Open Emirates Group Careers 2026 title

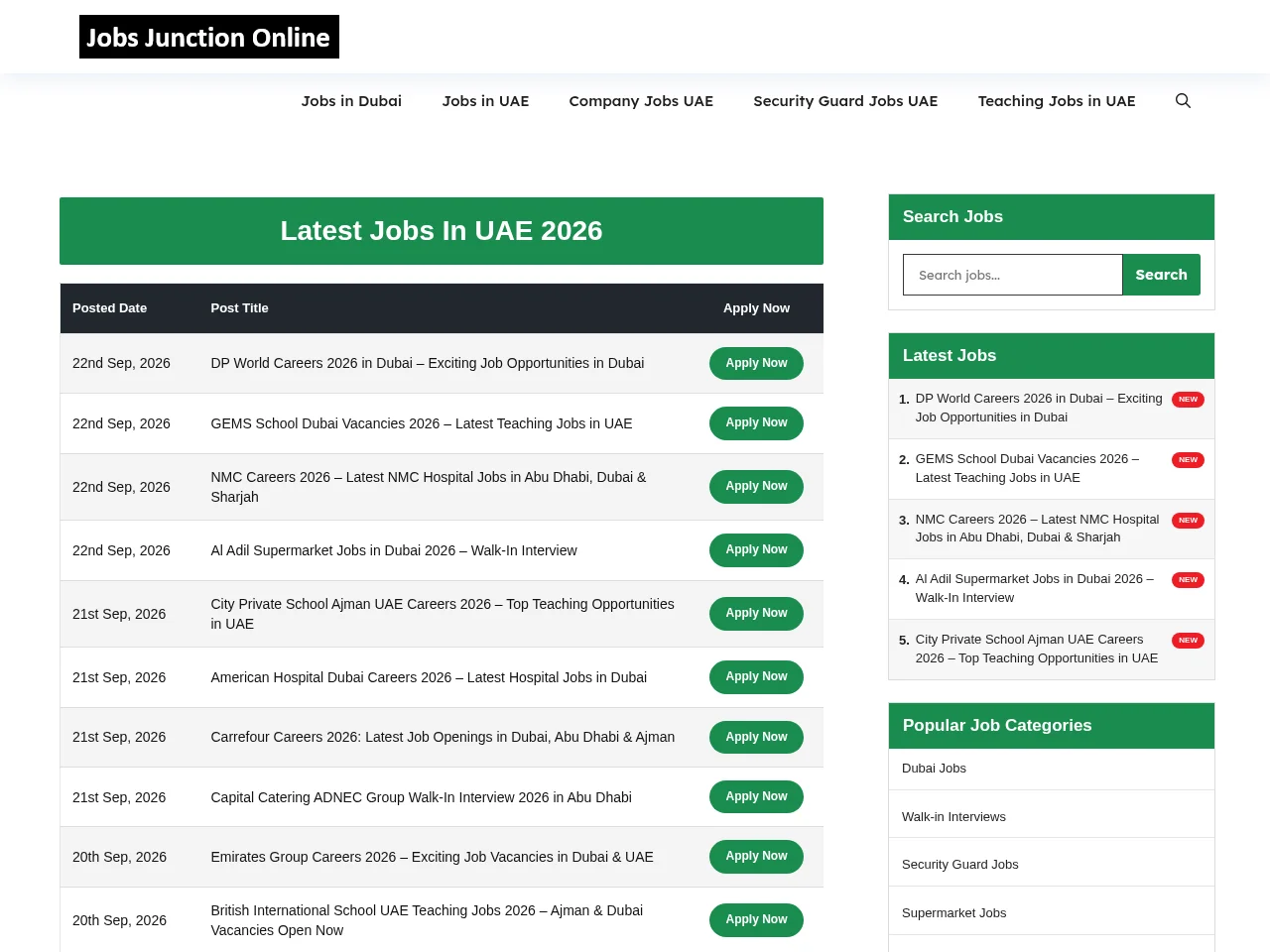click(x=433, y=857)
